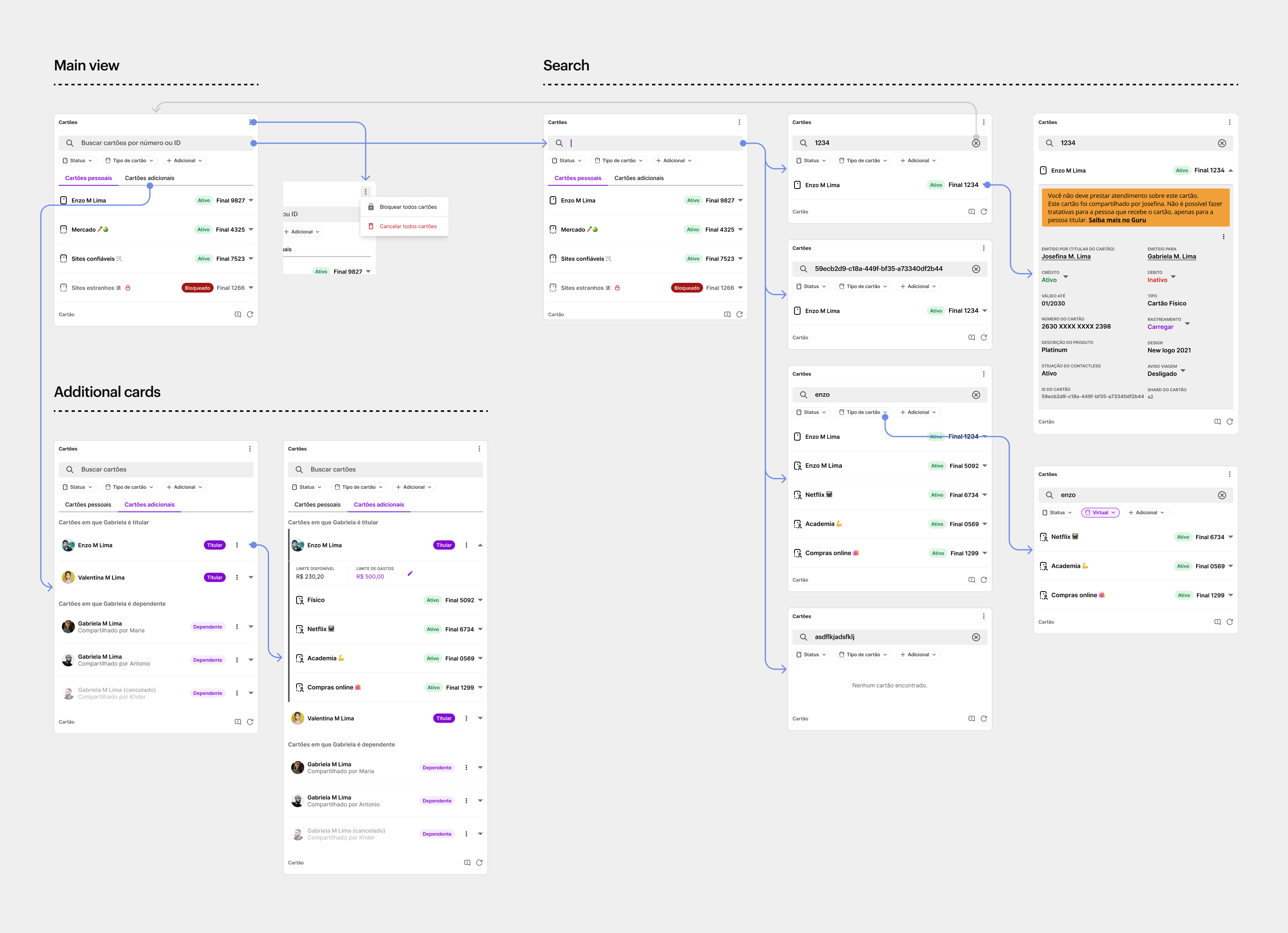Open three-dot menu next to Valentina M Lima Titular
The width and height of the screenshot is (1288, 933).
[x=237, y=577]
